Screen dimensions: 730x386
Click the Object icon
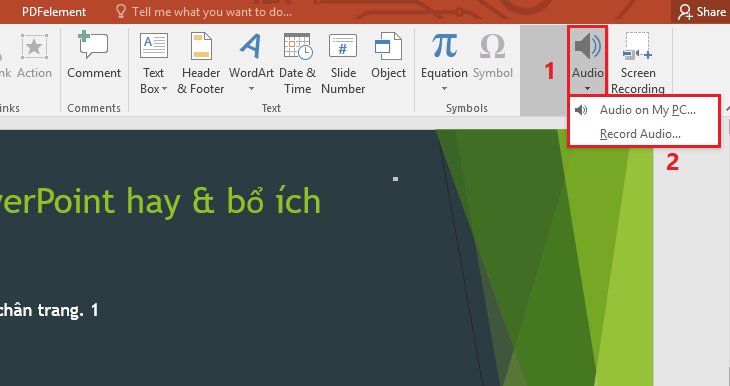click(x=388, y=46)
